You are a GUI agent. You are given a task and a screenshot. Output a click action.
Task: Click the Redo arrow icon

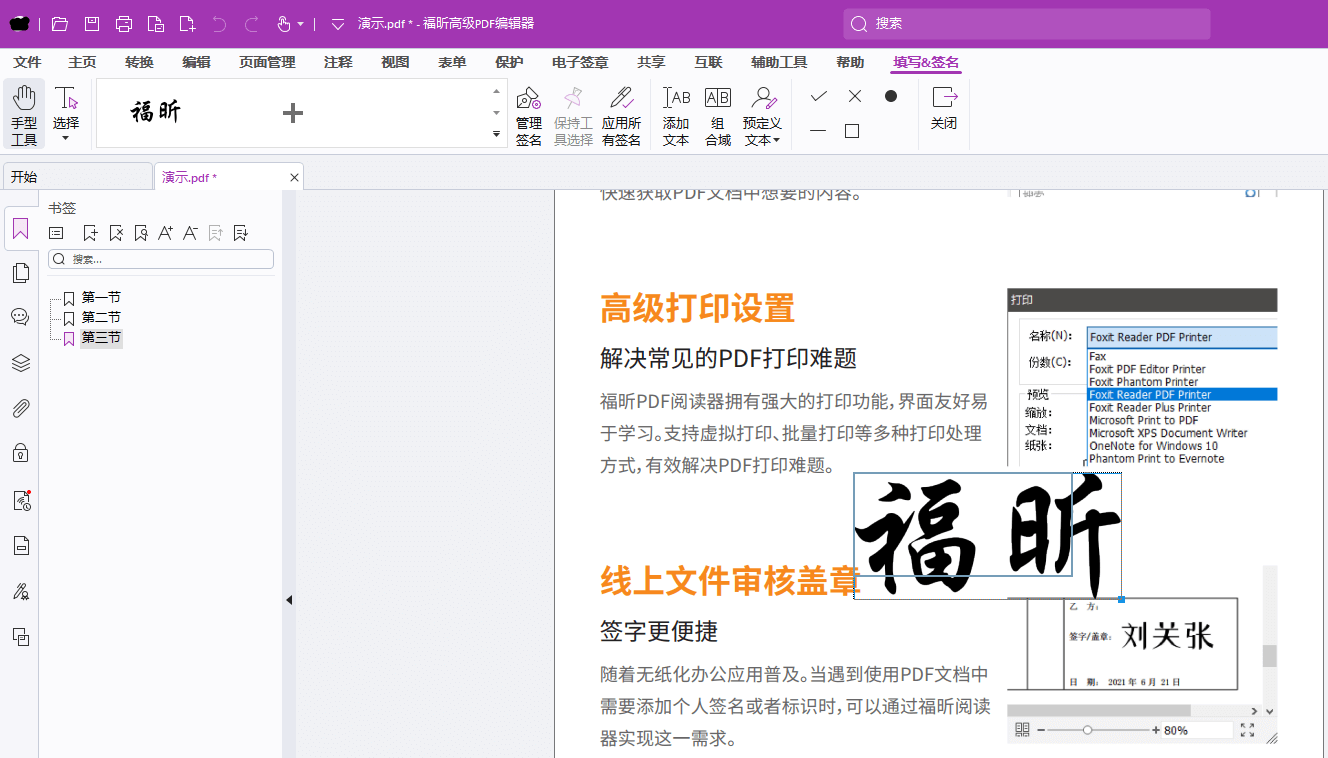pos(251,23)
